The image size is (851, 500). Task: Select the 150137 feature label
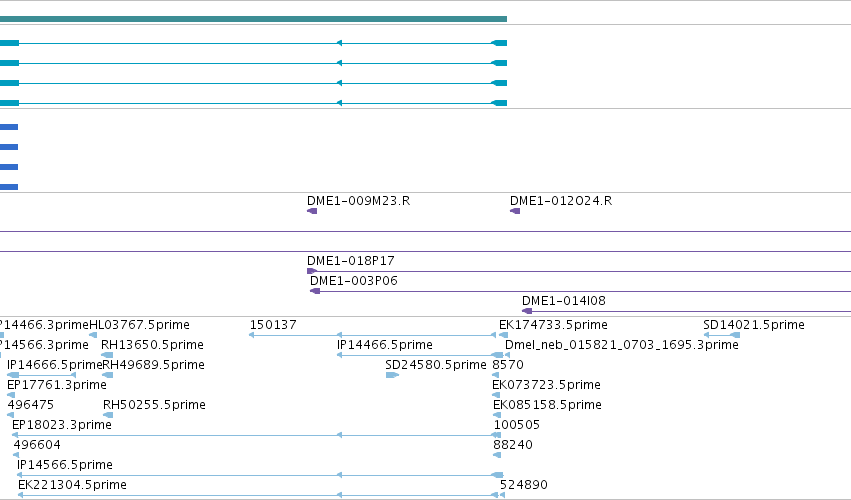coord(273,325)
